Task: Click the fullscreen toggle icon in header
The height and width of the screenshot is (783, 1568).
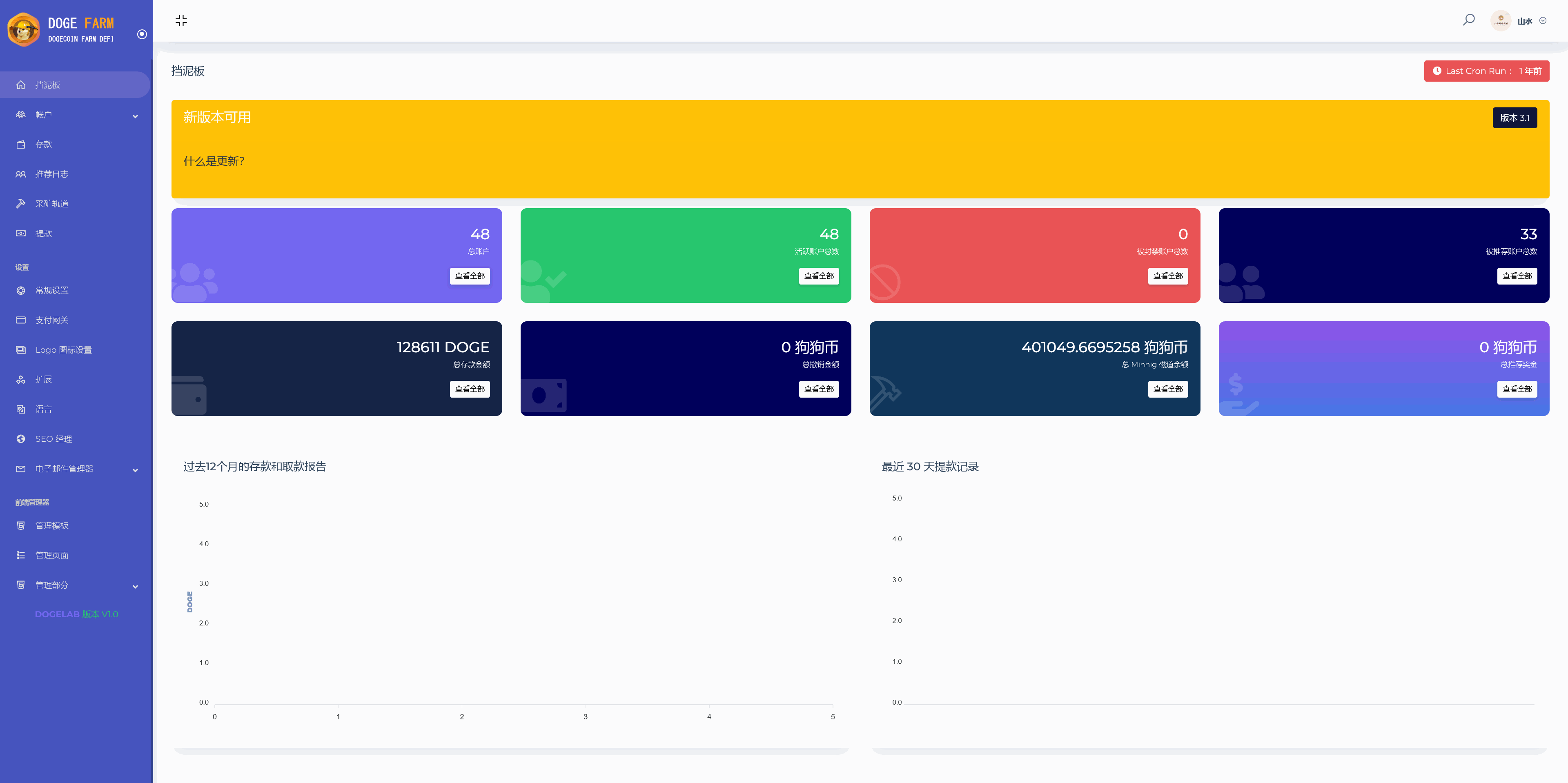Action: pos(181,21)
